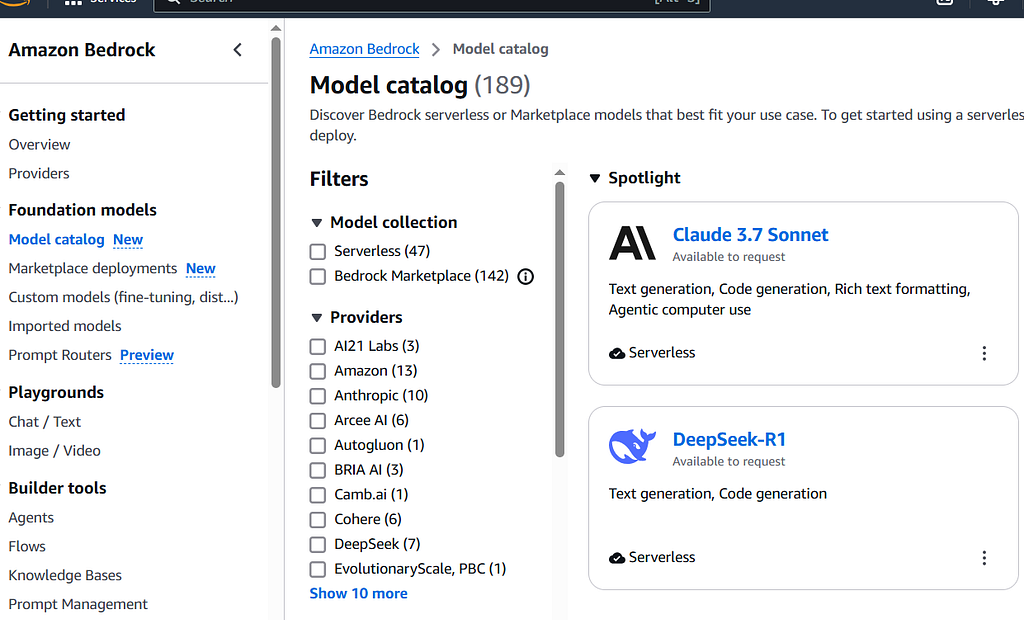Open Marketplace deployments in sidebar

(93, 269)
